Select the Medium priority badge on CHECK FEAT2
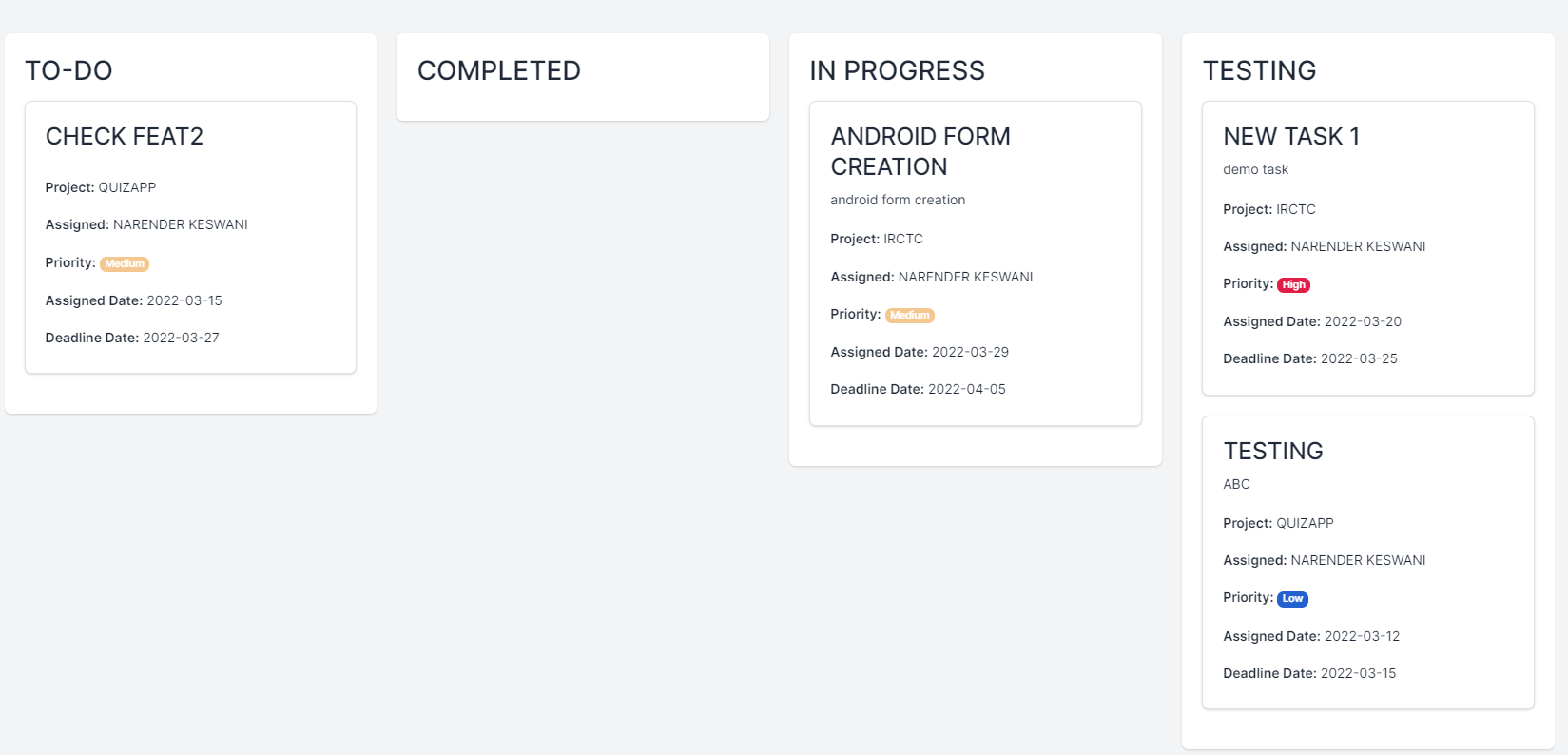 coord(125,263)
